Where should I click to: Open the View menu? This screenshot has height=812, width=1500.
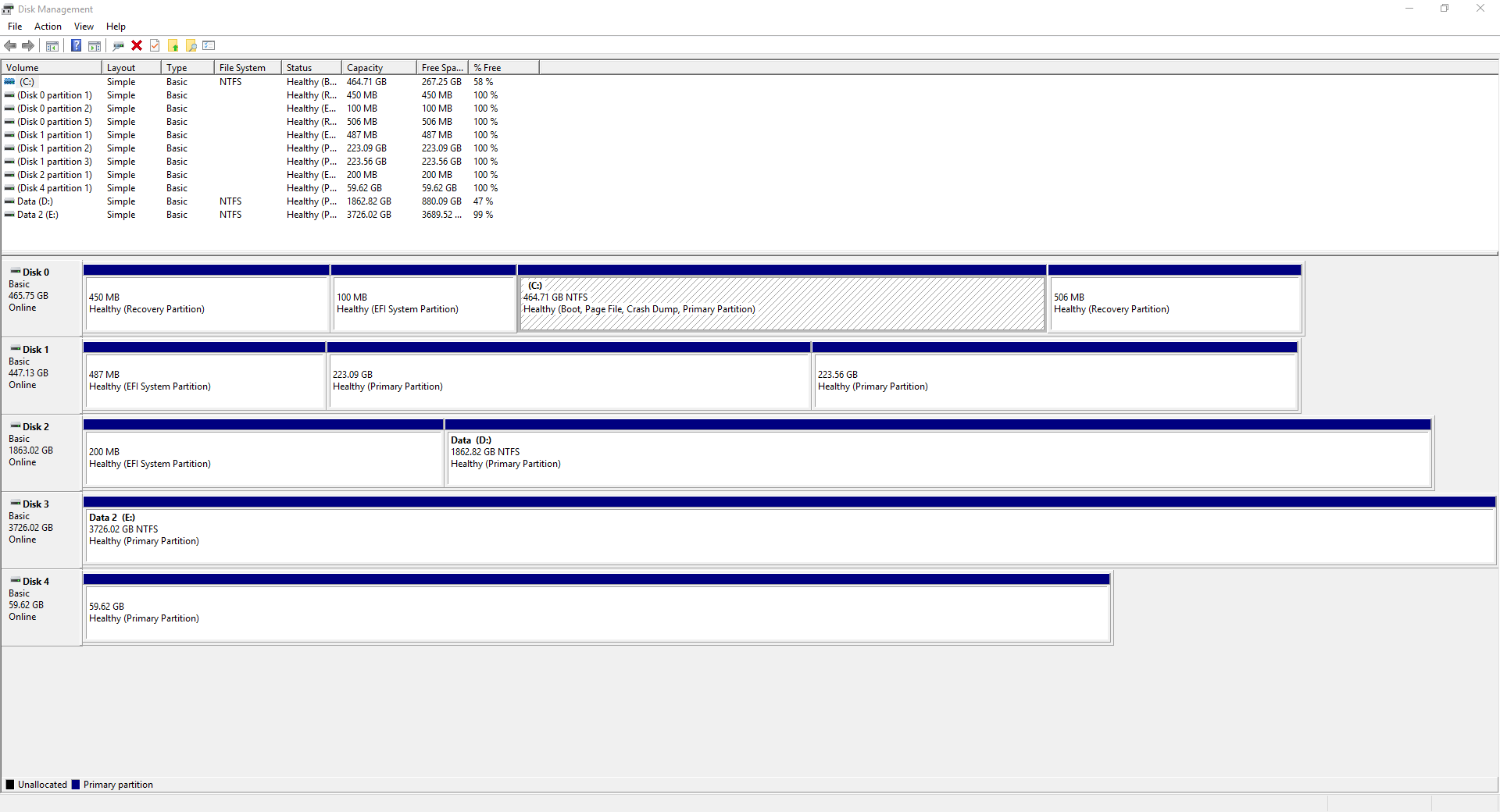(84, 27)
